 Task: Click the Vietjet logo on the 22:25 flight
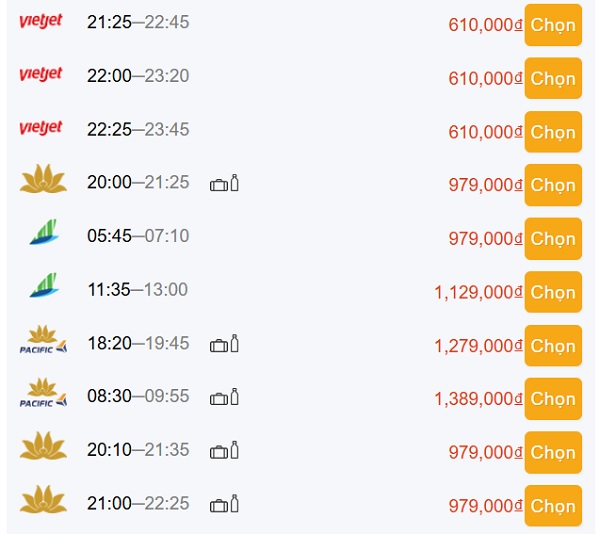(x=41, y=128)
